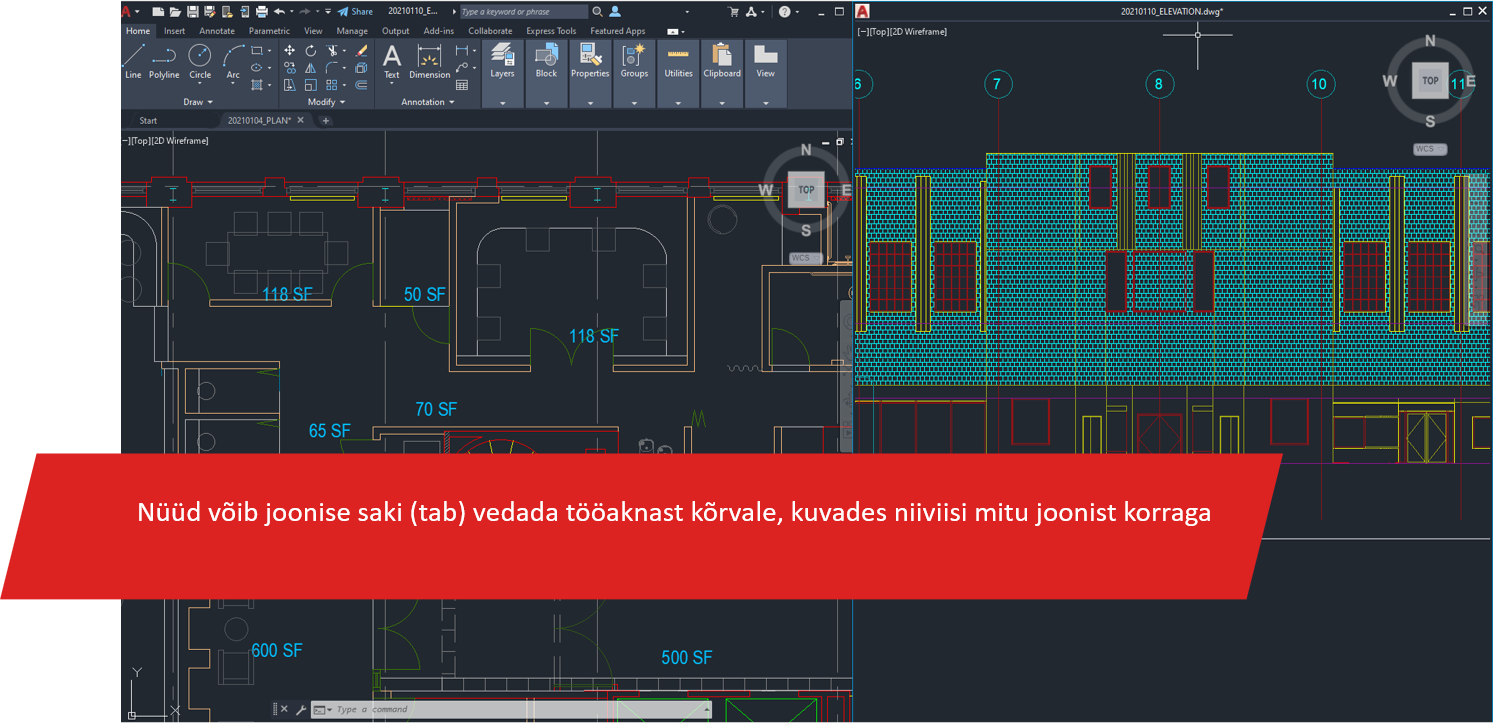
Task: Click the TOP face of left ViewCube
Action: (x=806, y=190)
